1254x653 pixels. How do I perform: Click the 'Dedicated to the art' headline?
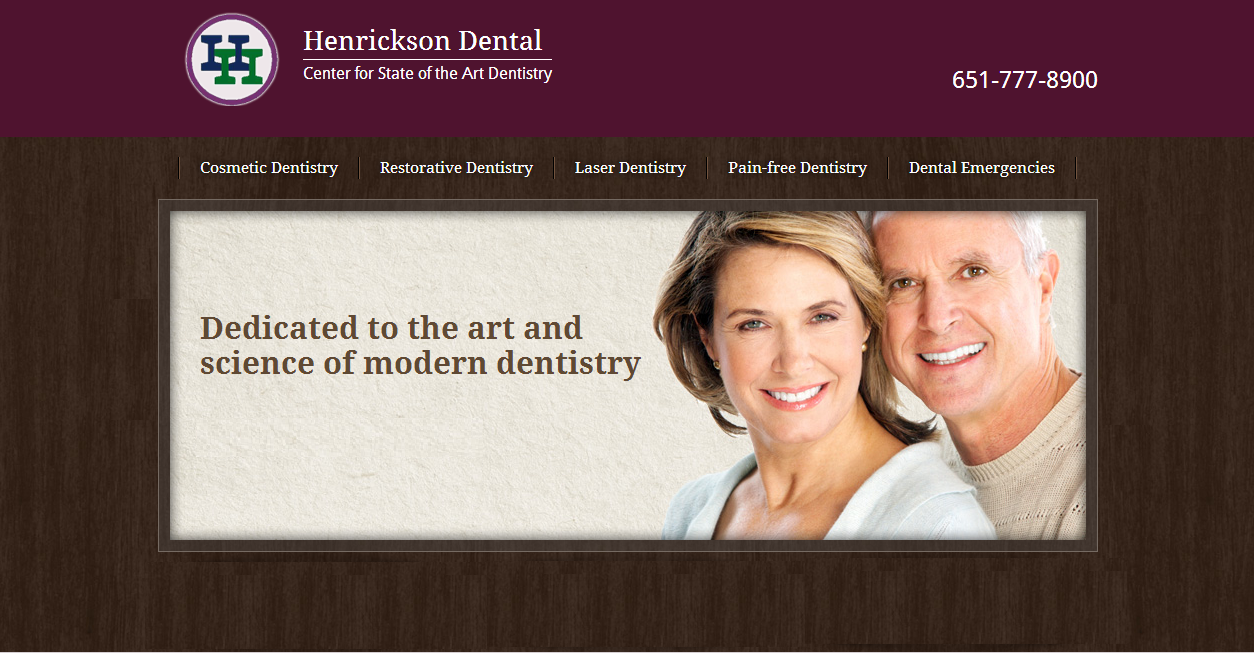tap(391, 328)
